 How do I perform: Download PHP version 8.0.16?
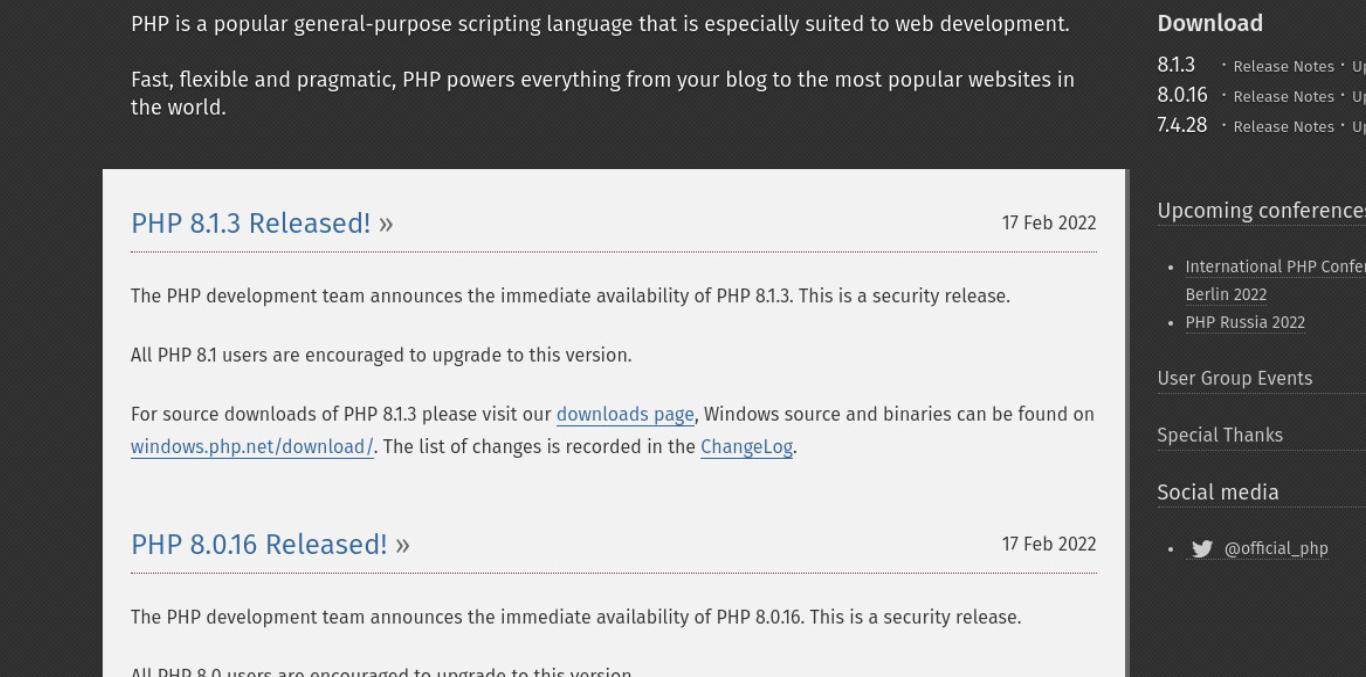coord(1182,95)
